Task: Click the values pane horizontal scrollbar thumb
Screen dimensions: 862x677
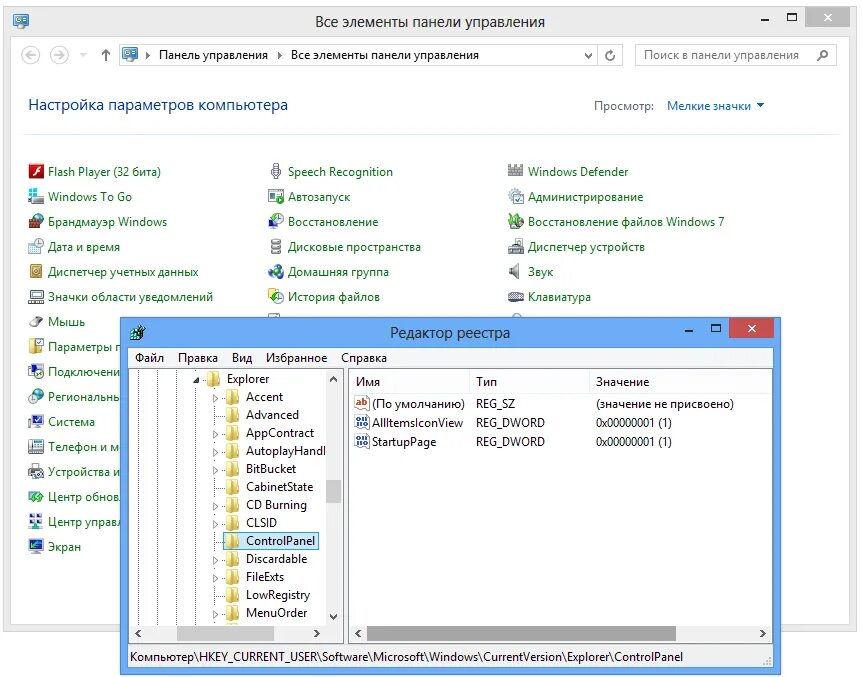Action: [521, 634]
